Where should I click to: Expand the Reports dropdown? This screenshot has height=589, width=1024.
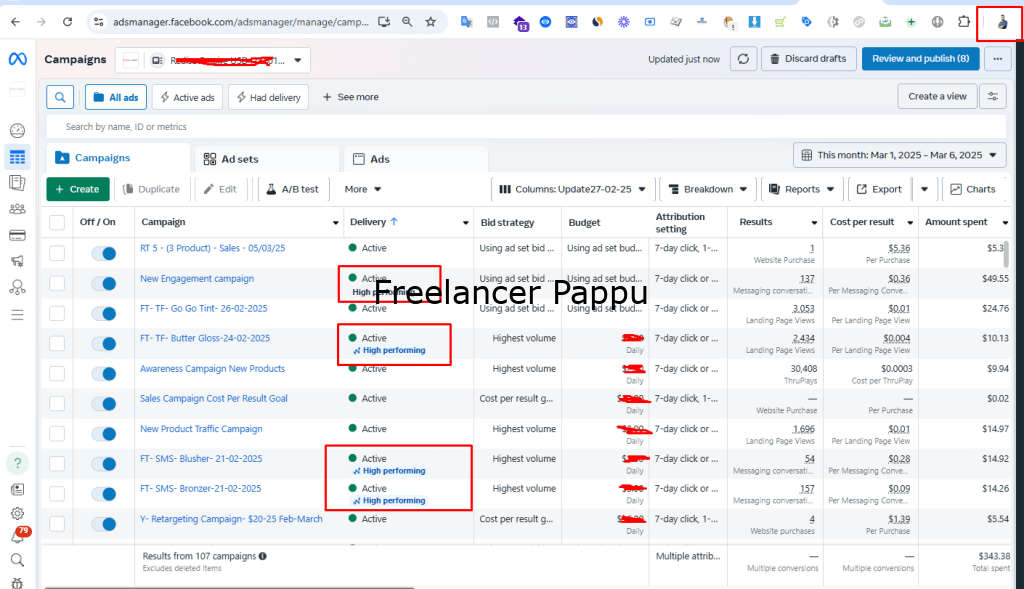click(801, 189)
